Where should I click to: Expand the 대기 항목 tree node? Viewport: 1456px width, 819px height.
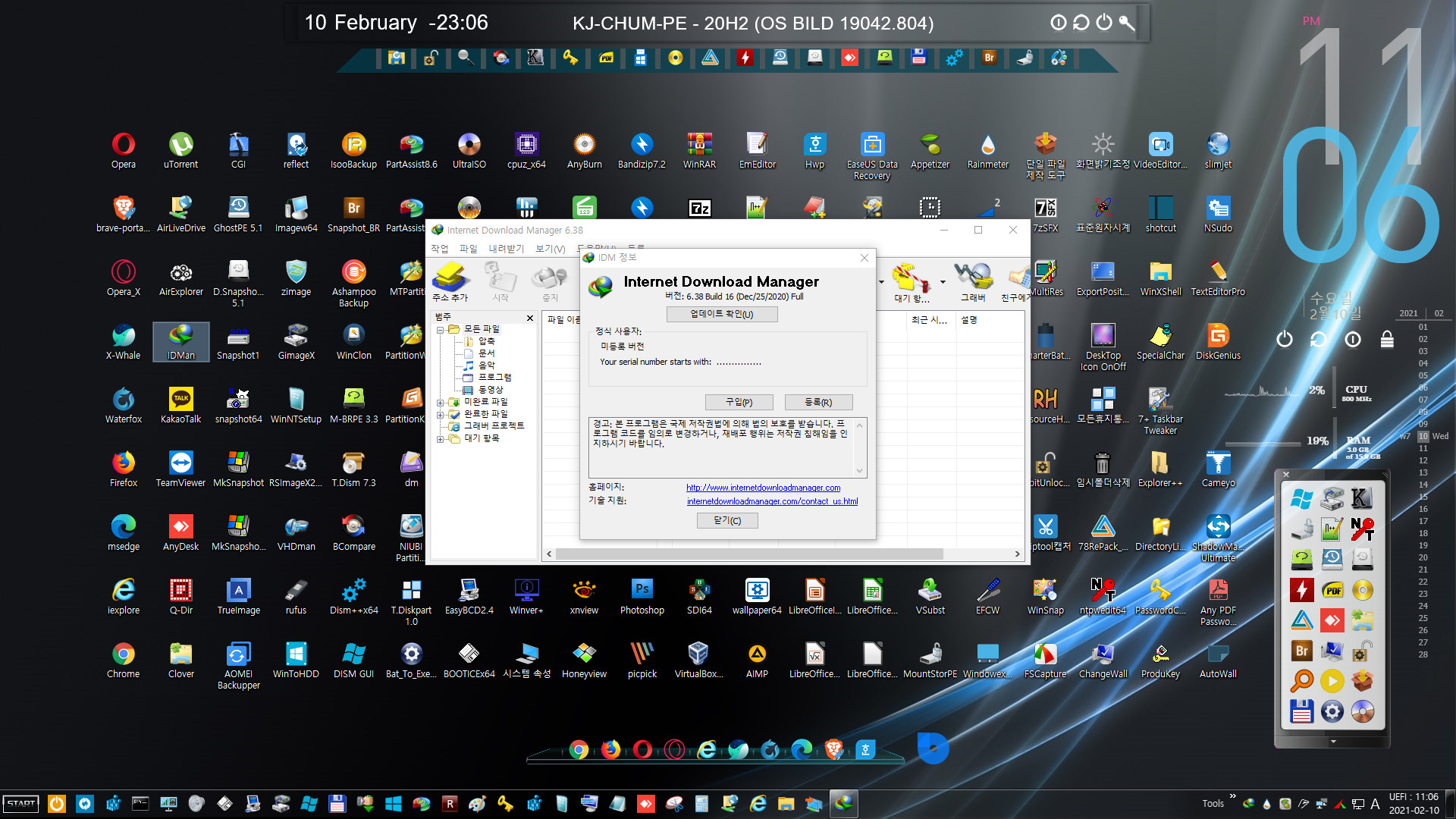tap(440, 438)
